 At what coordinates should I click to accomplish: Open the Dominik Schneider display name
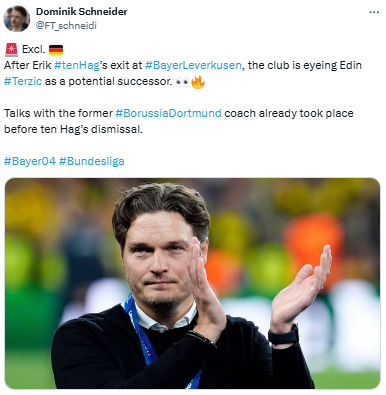81,12
